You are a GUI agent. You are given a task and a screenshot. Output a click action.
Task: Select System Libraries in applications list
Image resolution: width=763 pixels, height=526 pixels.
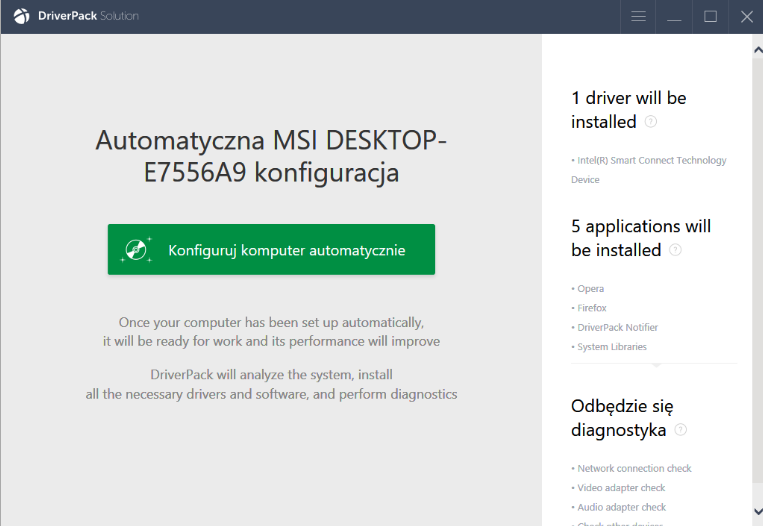(x=609, y=347)
